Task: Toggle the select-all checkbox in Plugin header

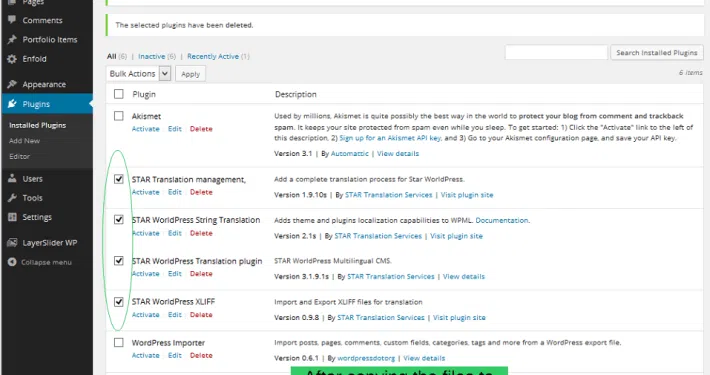Action: point(119,94)
